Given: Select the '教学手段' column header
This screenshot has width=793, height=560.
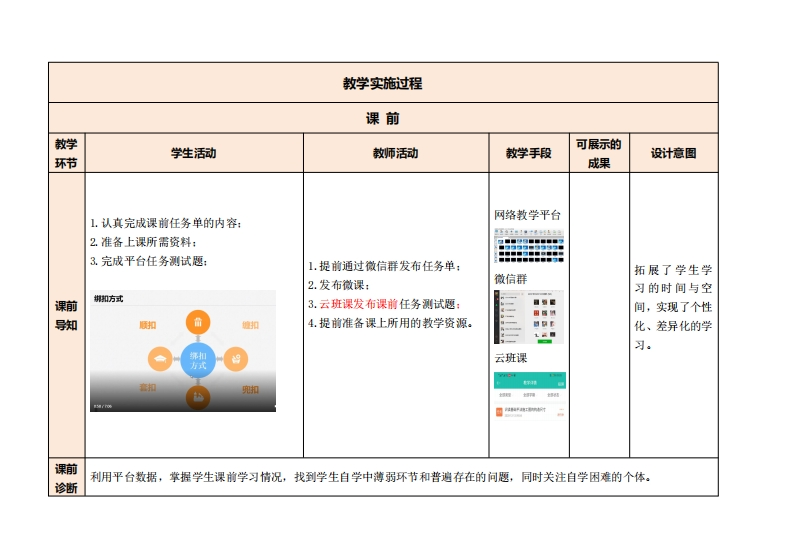Looking at the screenshot, I should pos(528,153).
